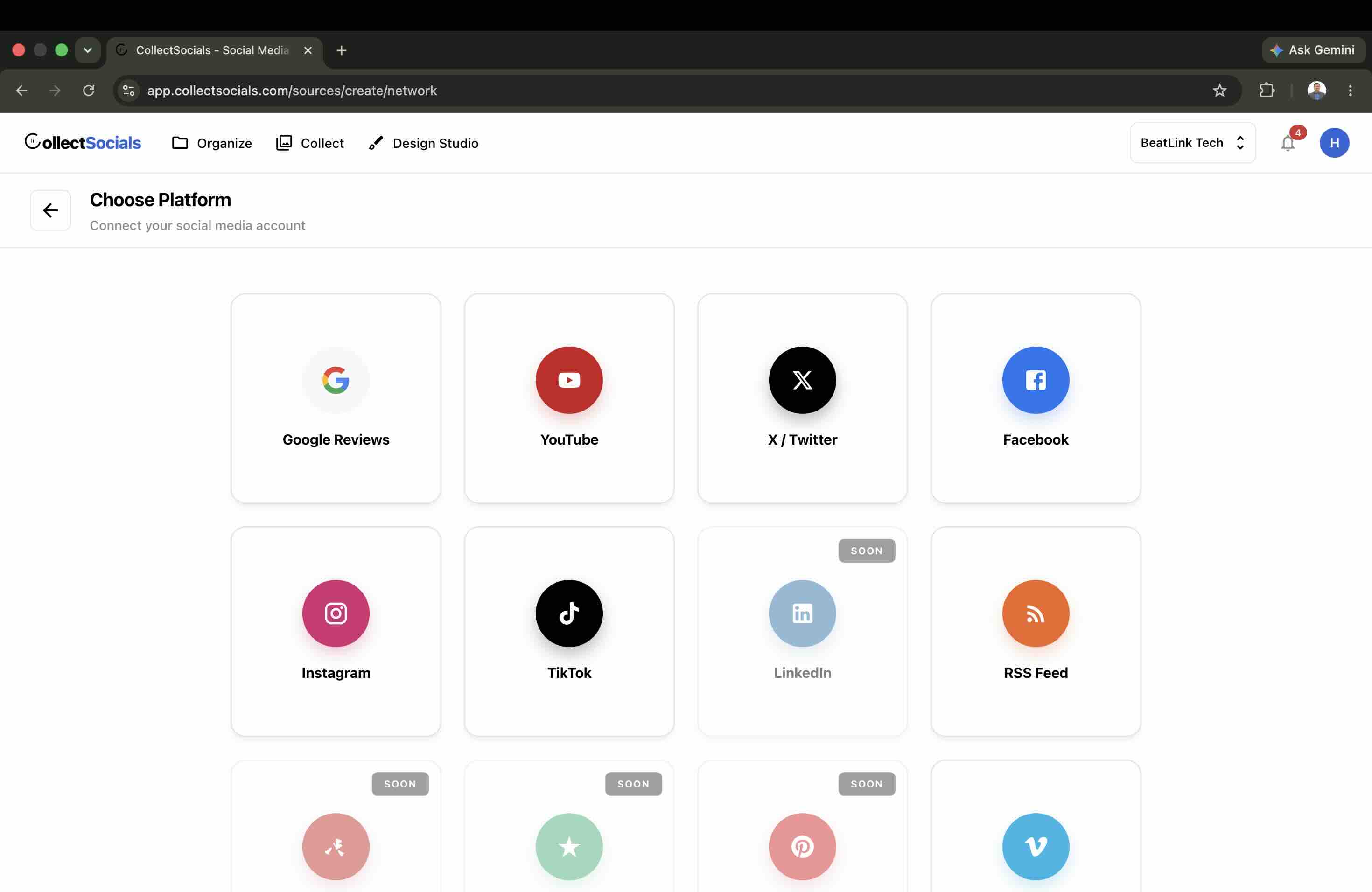Close the CollectSocials tab
The width and height of the screenshot is (1372, 892).
308,51
